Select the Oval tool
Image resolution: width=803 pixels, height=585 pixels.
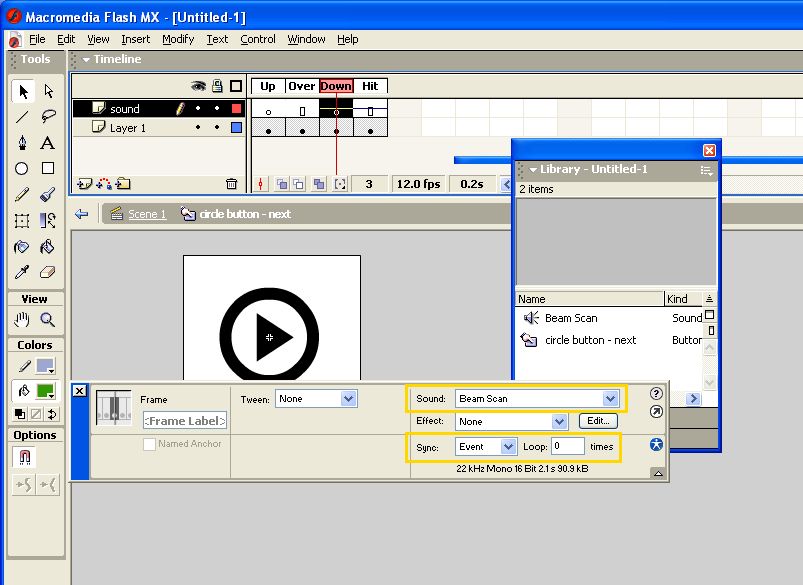click(x=22, y=169)
